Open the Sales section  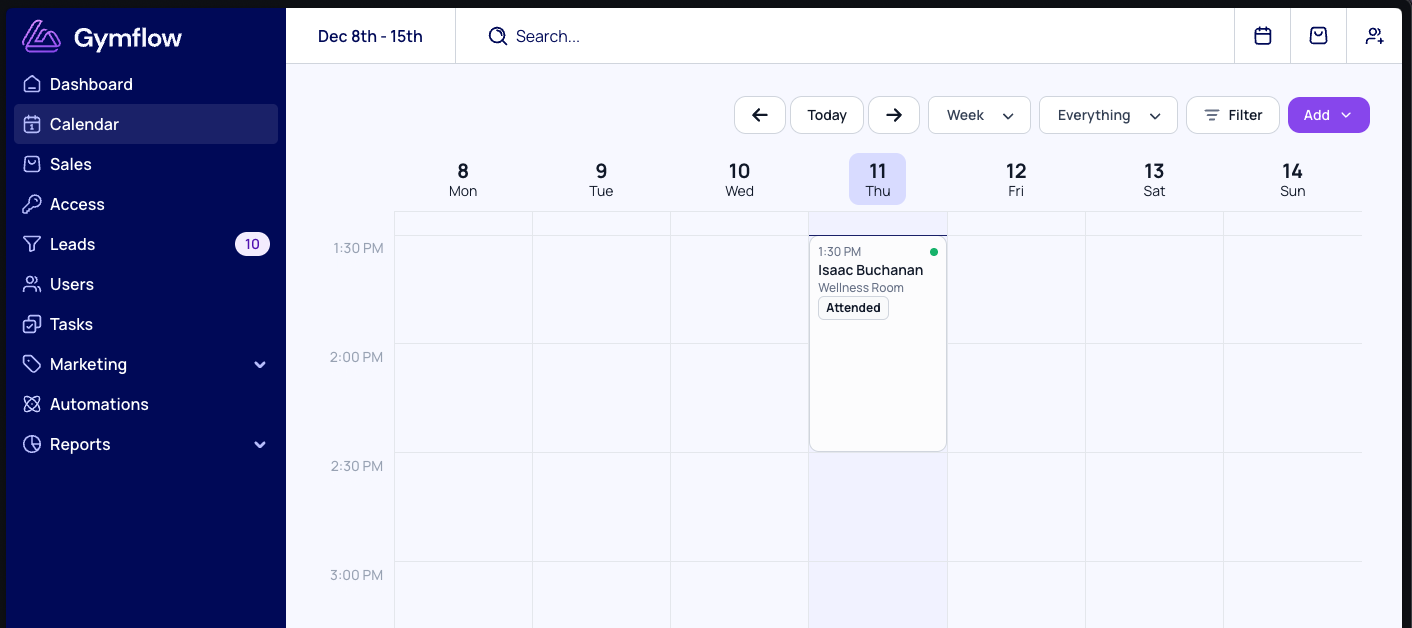click(146, 164)
